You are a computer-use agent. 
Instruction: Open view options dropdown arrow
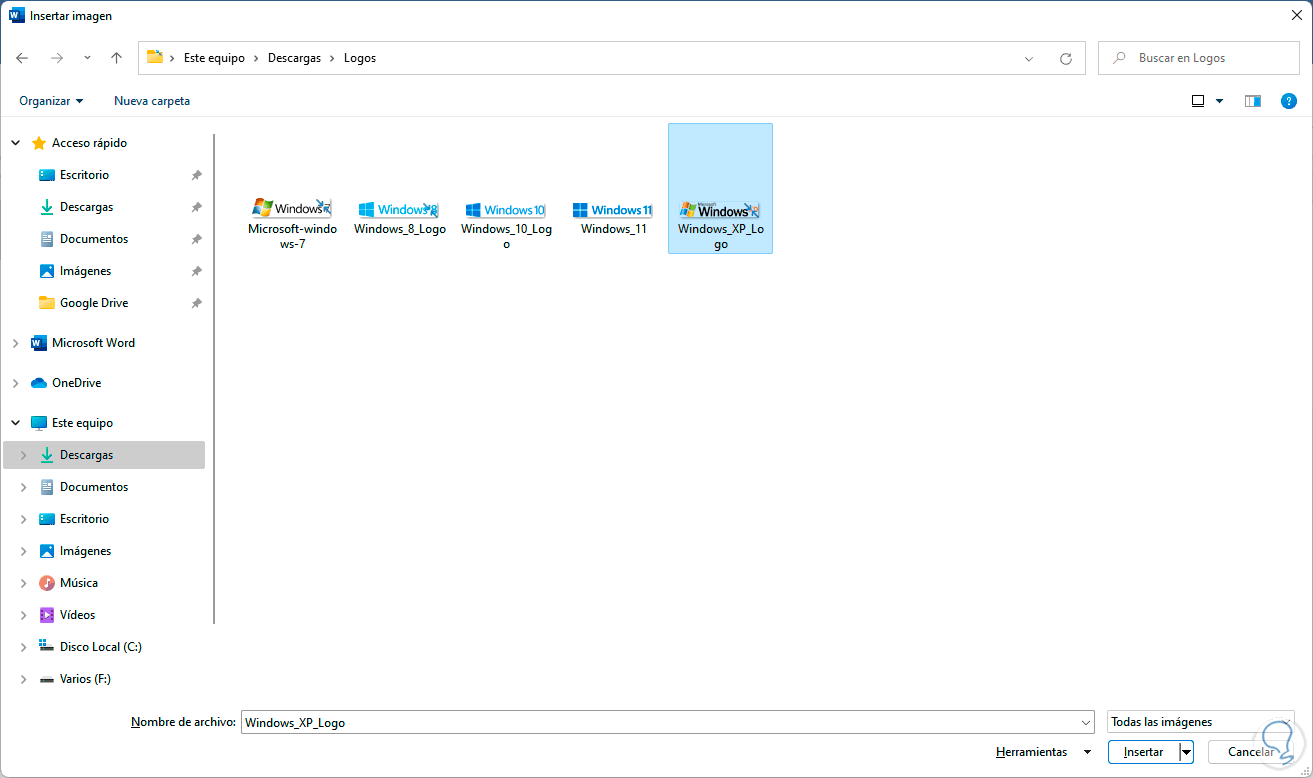1219,101
